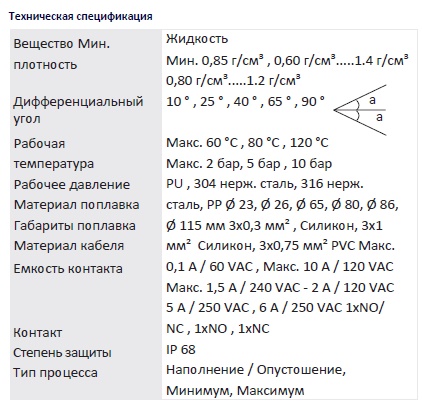The height and width of the screenshot is (404, 422).
Task: Click the 'Жидкость' value text
Action: coord(197,39)
